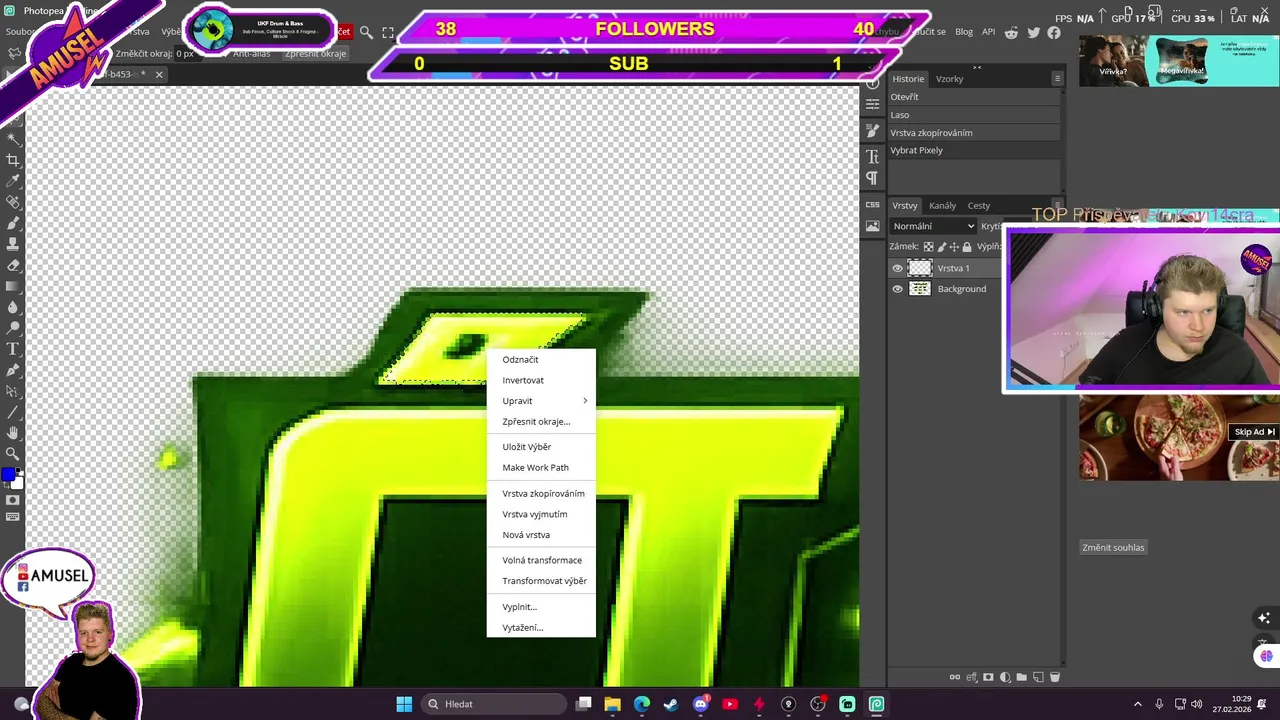Choose Vrstva vyjmutím from context menu

(541, 514)
